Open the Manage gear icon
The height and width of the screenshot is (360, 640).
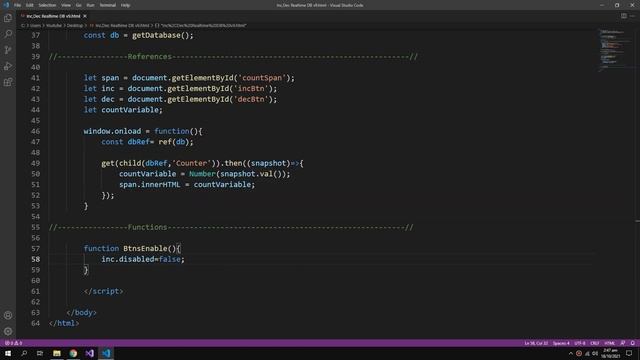coord(8,331)
